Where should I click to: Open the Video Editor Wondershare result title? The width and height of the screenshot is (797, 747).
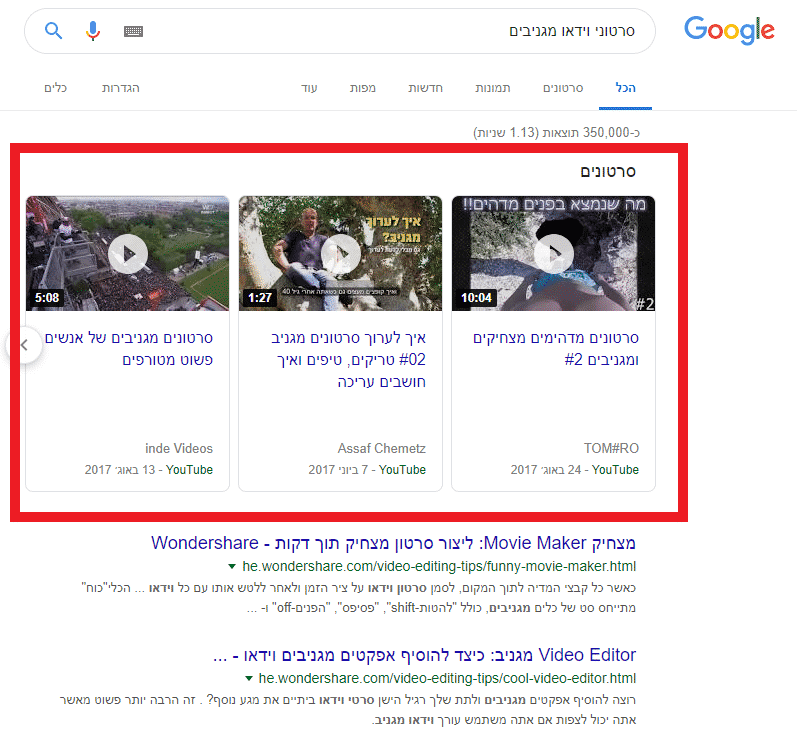pyautogui.click(x=424, y=655)
